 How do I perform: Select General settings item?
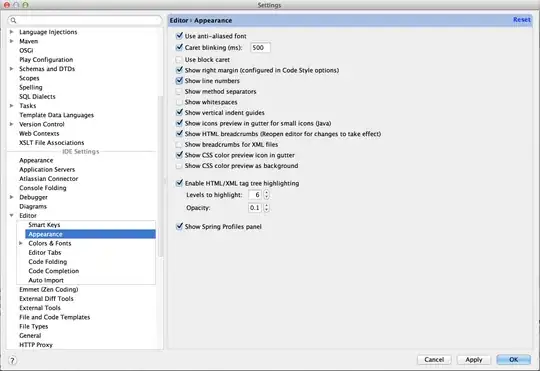pos(30,336)
